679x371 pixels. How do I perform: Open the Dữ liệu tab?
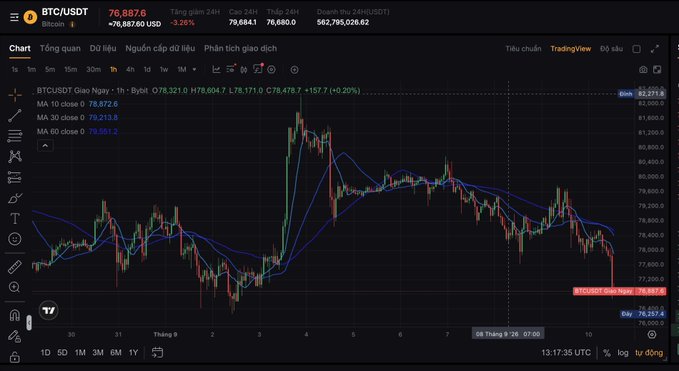103,48
